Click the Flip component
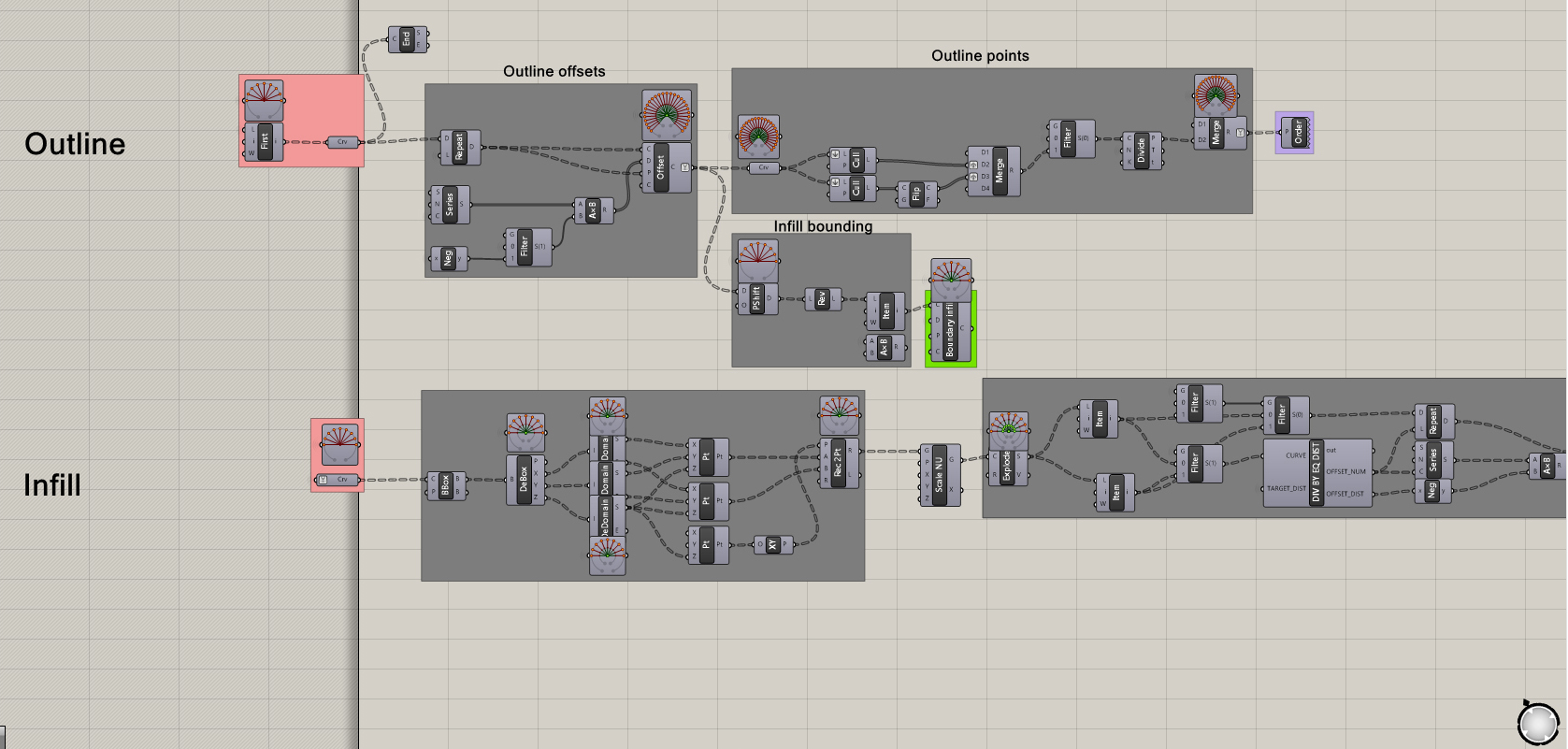1568x749 pixels. click(916, 194)
